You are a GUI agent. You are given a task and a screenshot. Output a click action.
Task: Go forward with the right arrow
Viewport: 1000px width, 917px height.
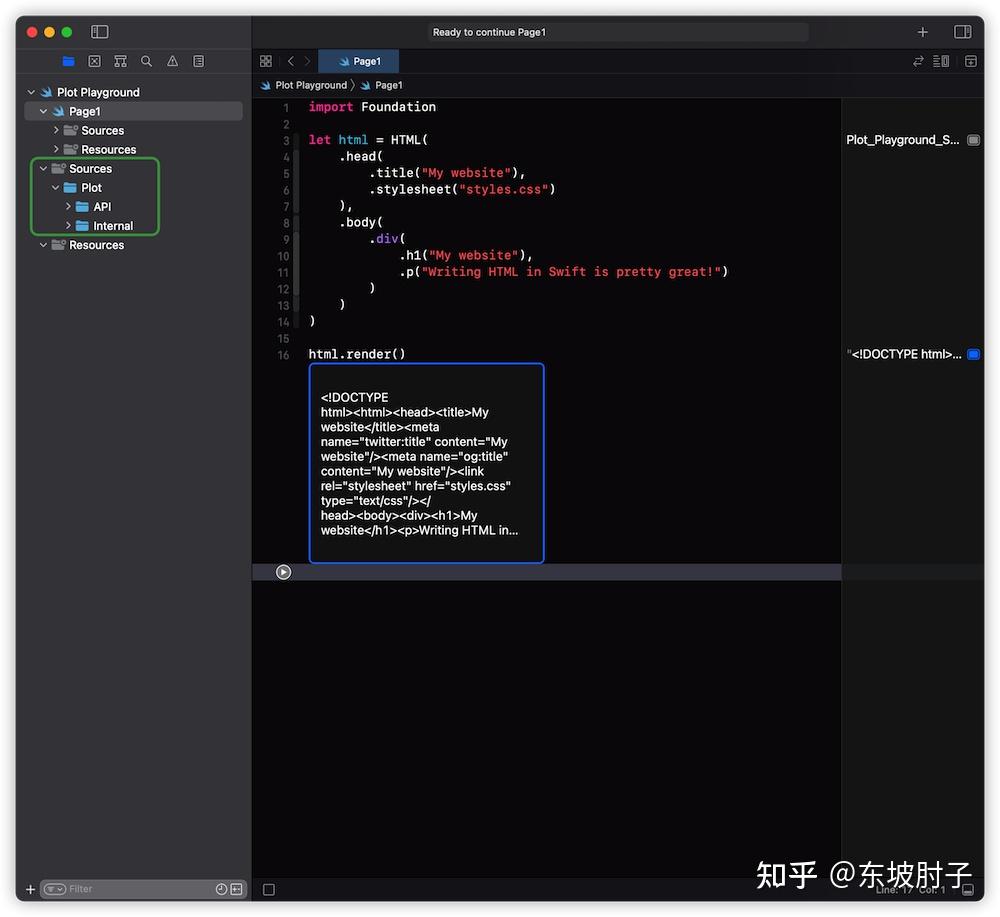pos(307,61)
